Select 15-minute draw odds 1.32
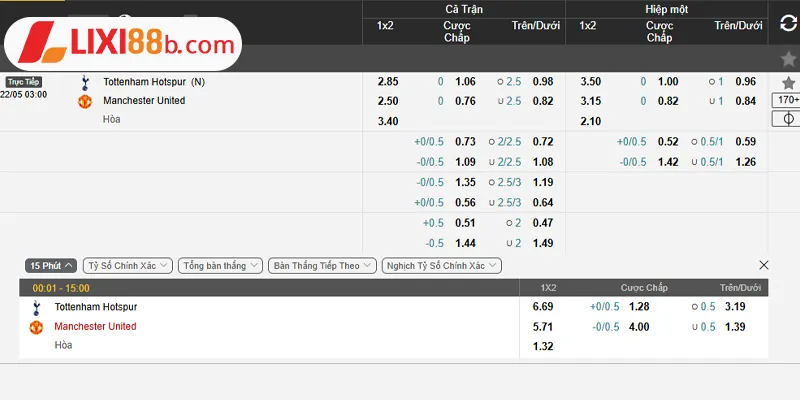The image size is (800, 400). 544,346
